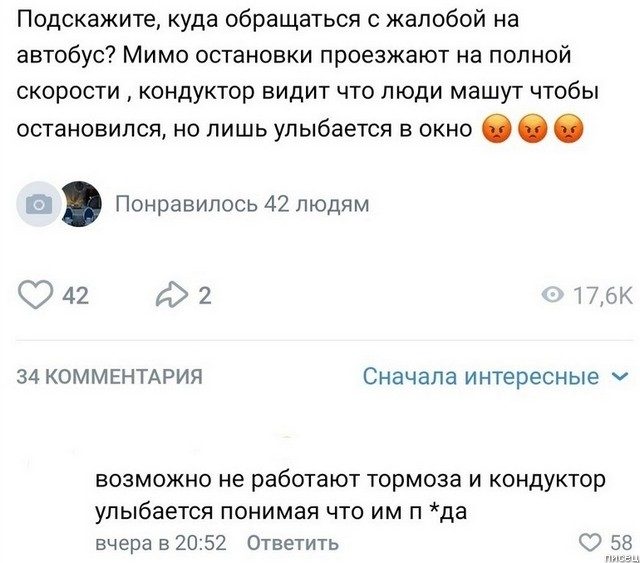Click the 17,6K view counter

pos(602,295)
